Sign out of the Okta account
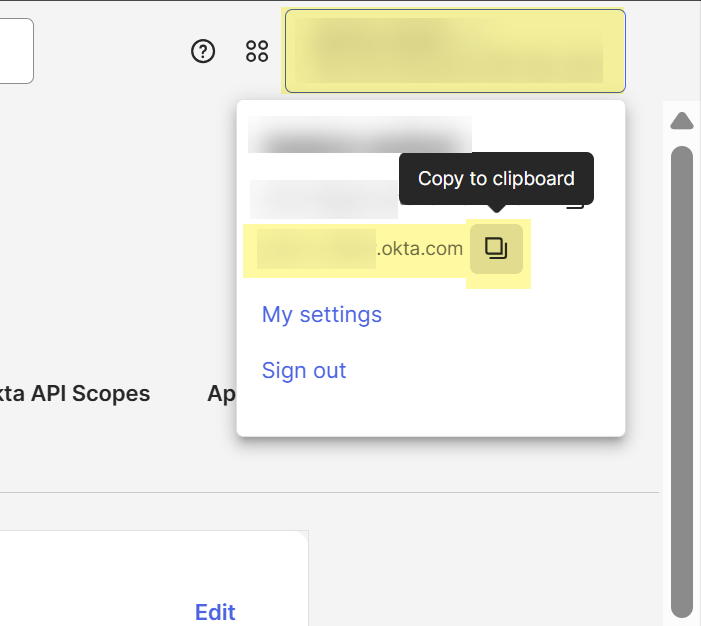This screenshot has height=626, width=701. pyautogui.click(x=303, y=370)
